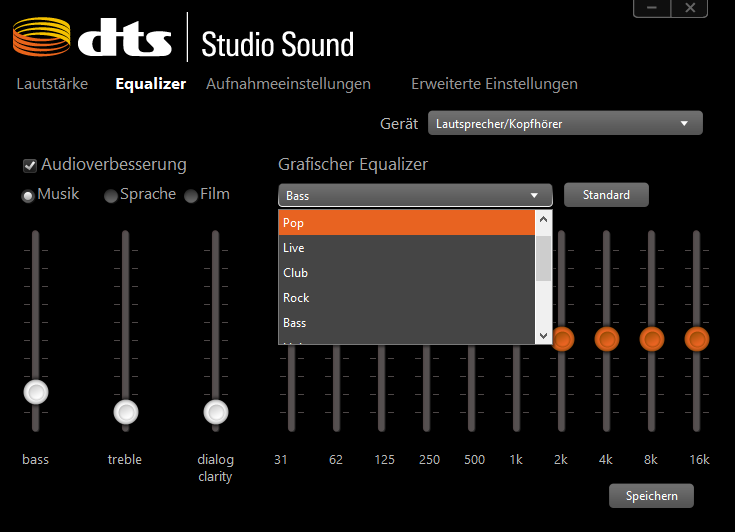Select Pop from the preset list

pyautogui.click(x=407, y=223)
